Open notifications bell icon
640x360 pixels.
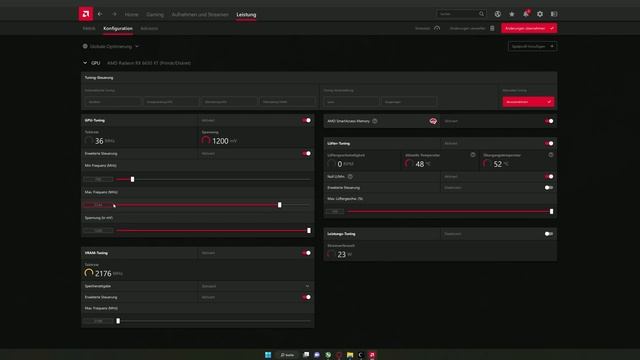pyautogui.click(x=526, y=14)
